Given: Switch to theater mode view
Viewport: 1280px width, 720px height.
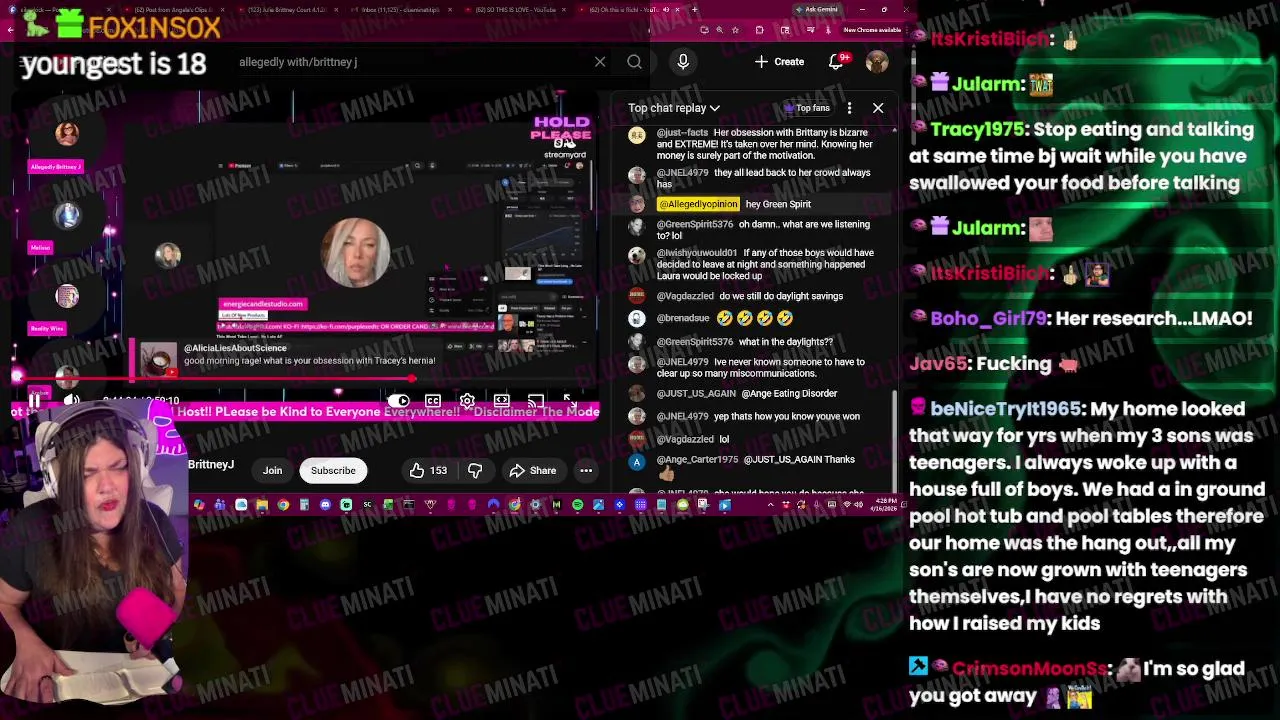Looking at the screenshot, I should [502, 401].
